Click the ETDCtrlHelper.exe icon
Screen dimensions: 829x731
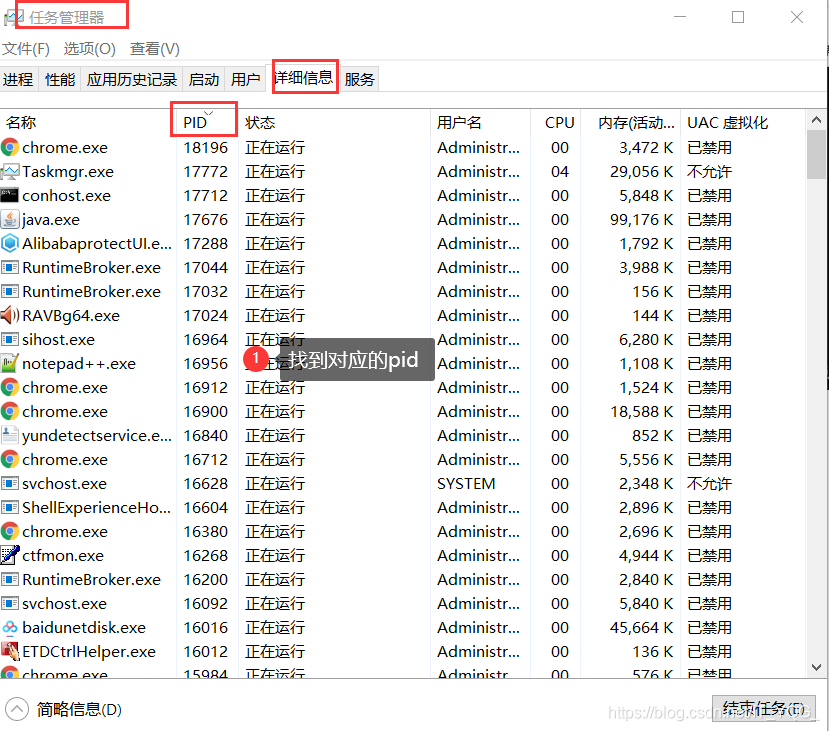click(x=10, y=651)
